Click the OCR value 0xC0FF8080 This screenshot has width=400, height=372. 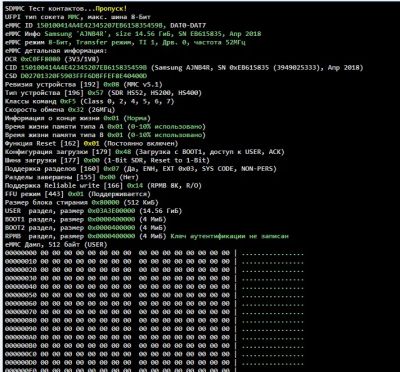pyautogui.click(x=41, y=59)
